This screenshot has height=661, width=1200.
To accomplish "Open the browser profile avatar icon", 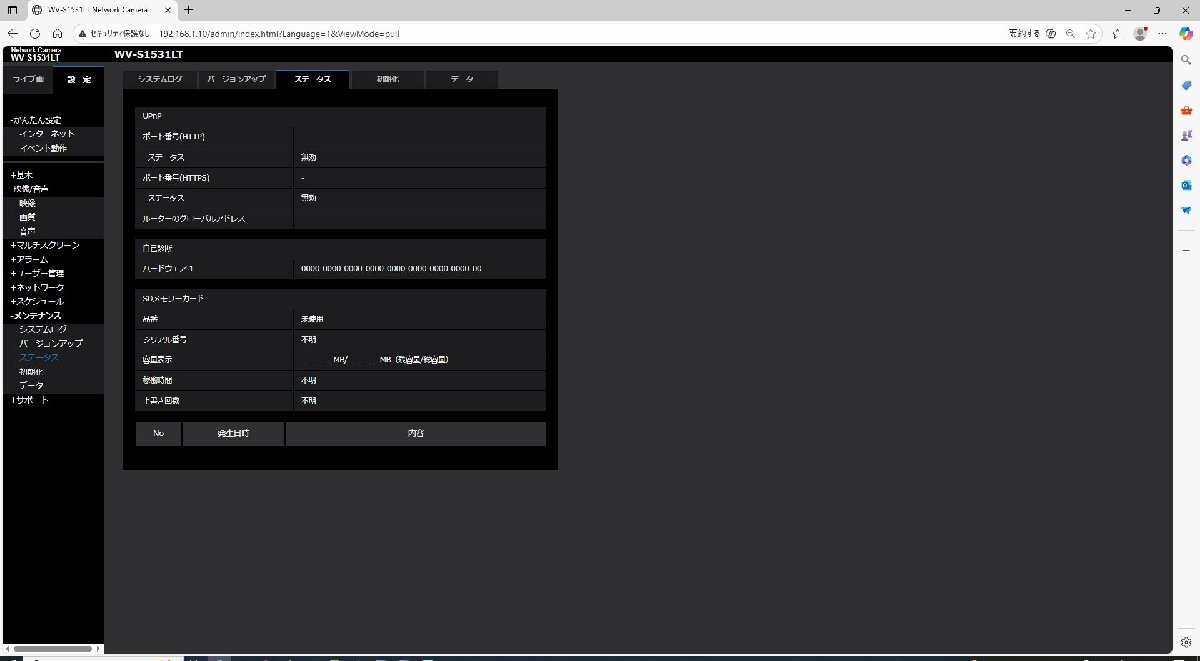I will [1140, 32].
